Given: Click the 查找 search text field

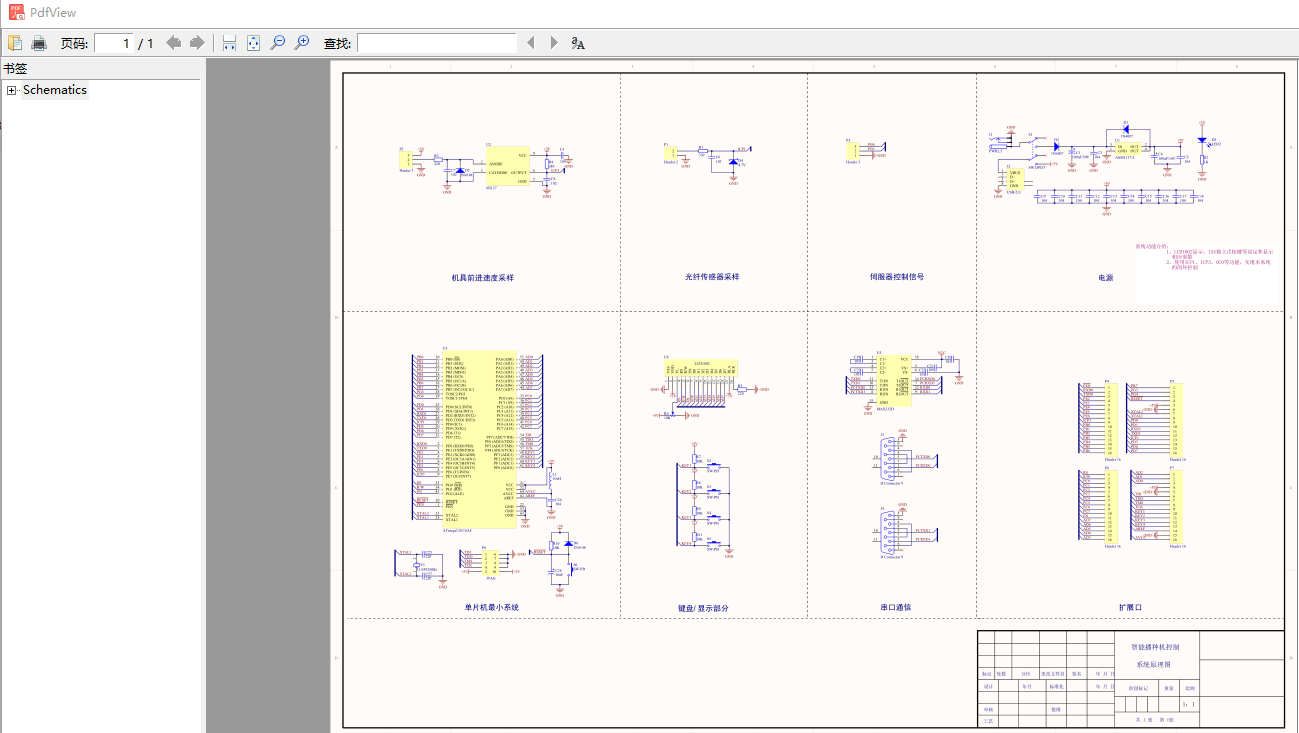Looking at the screenshot, I should click(x=437, y=43).
